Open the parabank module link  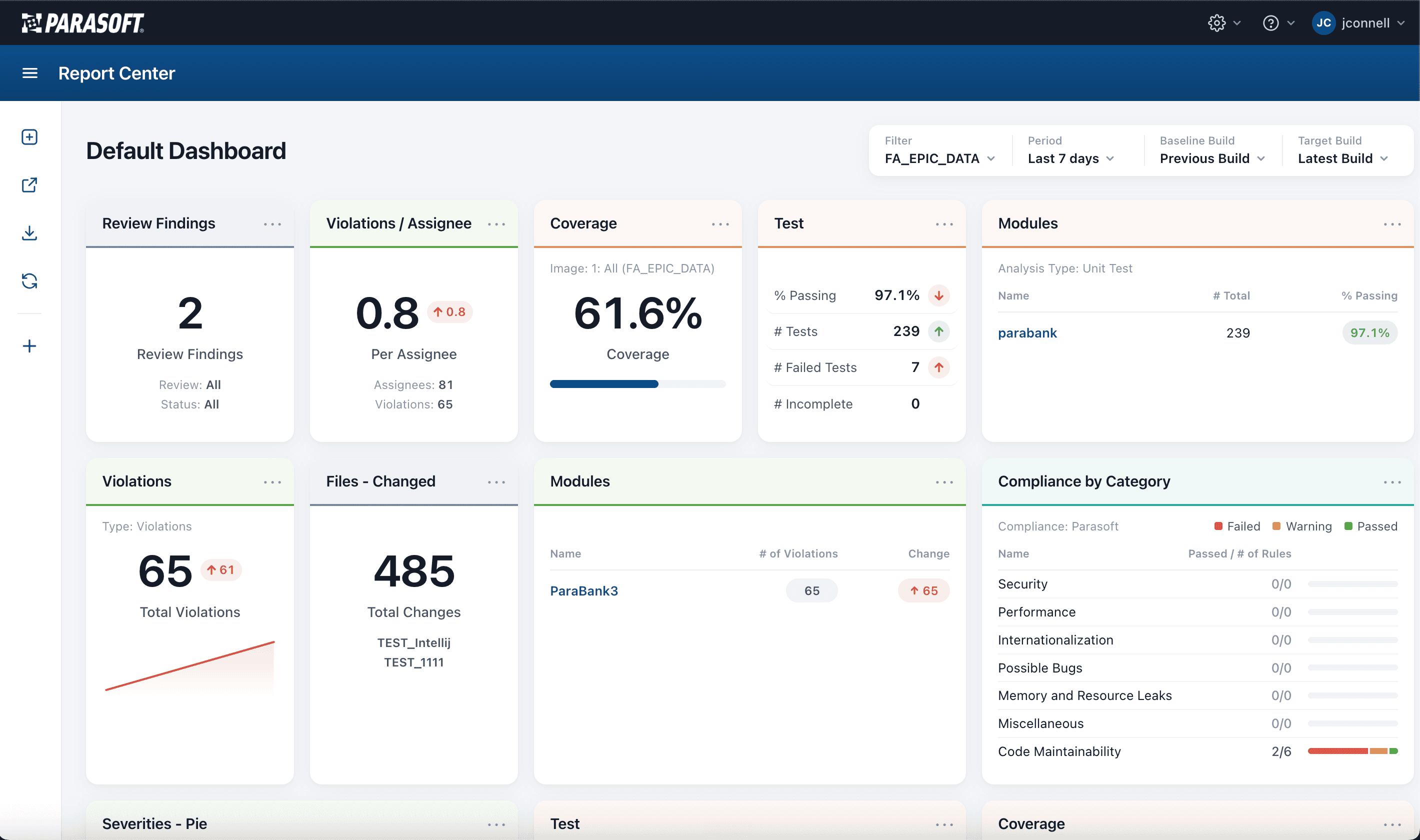1027,333
